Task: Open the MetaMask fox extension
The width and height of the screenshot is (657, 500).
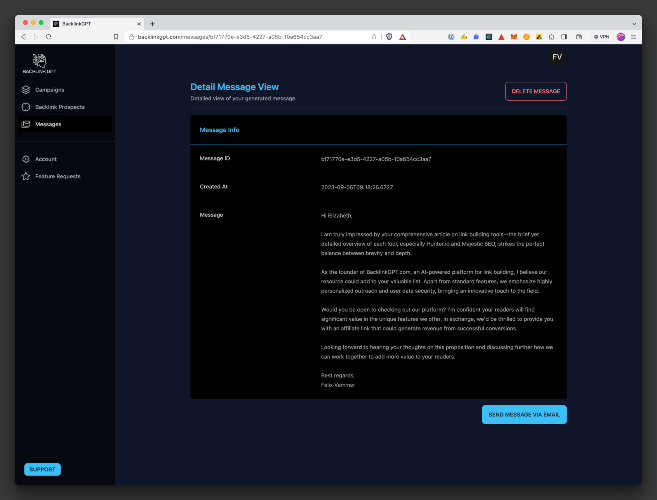Action: coord(514,37)
